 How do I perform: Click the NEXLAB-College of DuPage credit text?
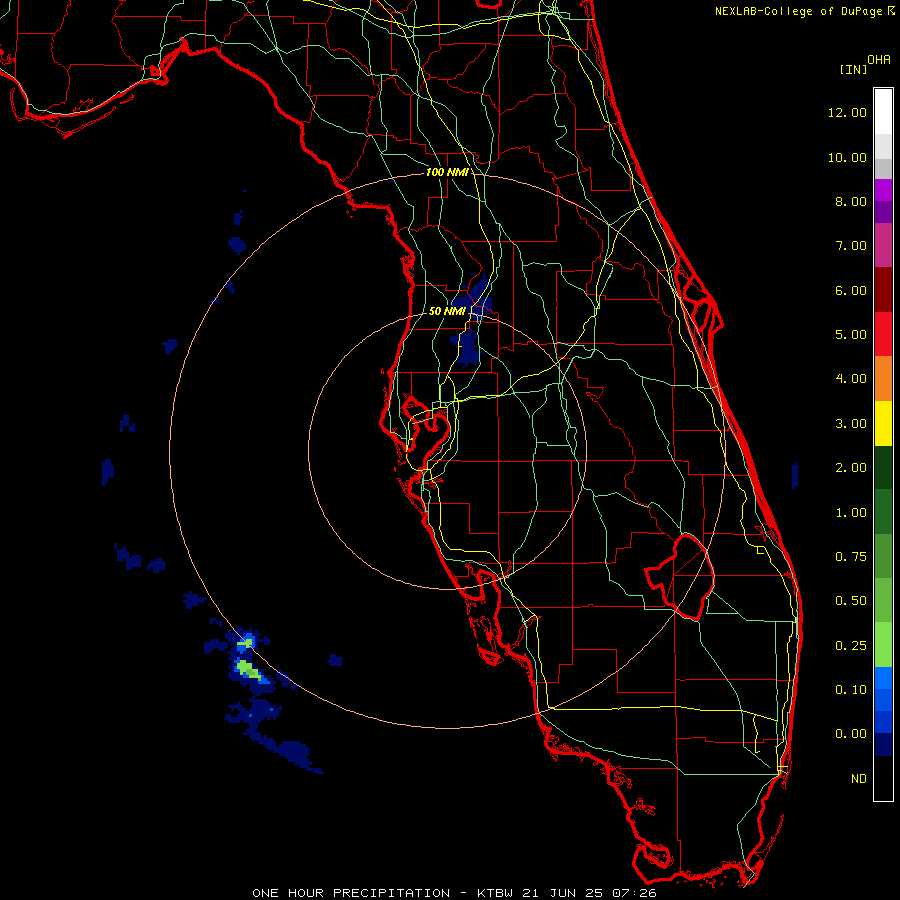pos(798,11)
